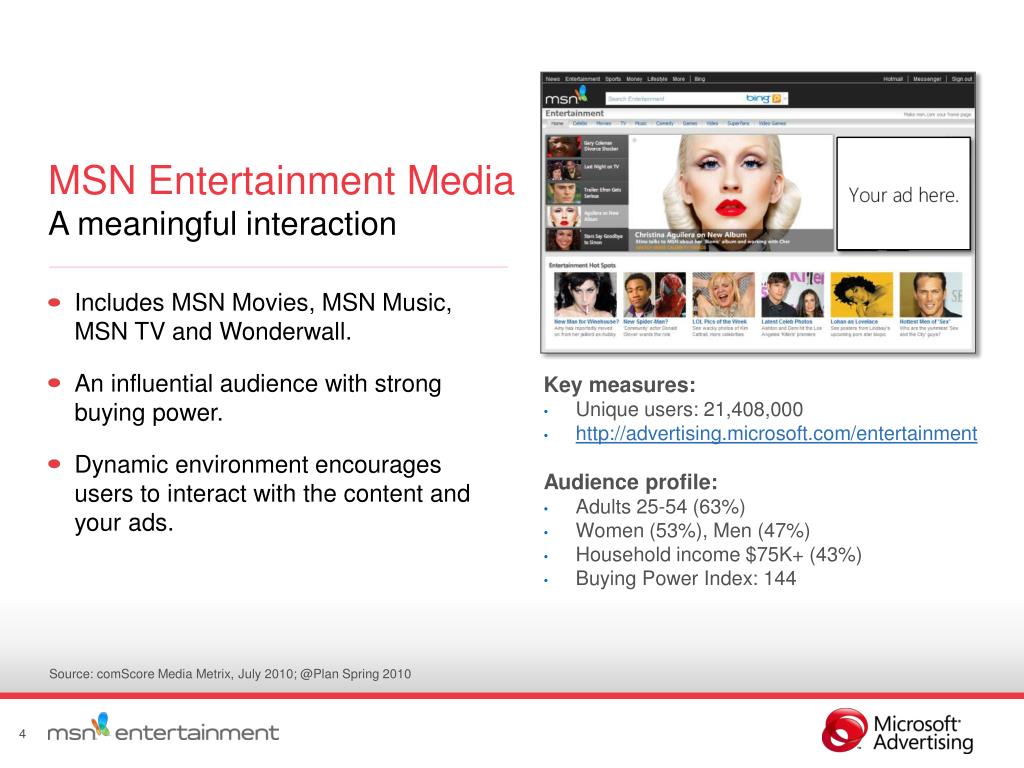Select the 'Stars Say Goodbye to Simon' story
This screenshot has height=768, width=1024.
587,240
